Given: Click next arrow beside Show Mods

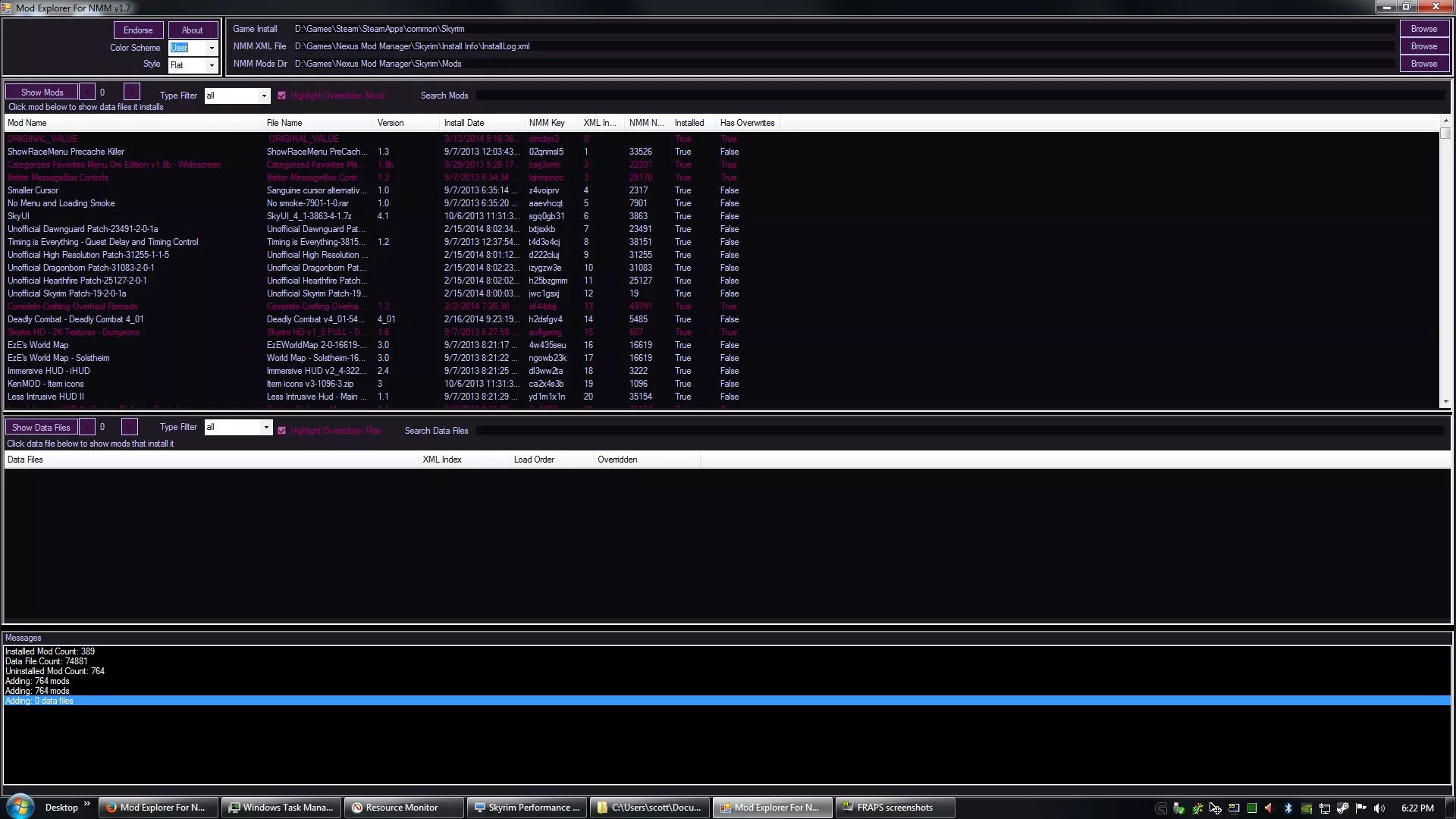Looking at the screenshot, I should click(x=131, y=92).
